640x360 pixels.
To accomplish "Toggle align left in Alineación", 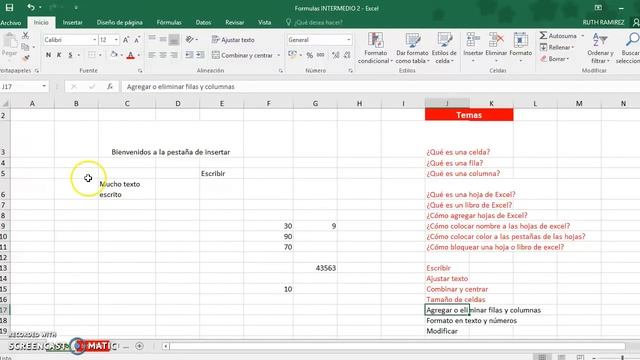I will click(152, 55).
